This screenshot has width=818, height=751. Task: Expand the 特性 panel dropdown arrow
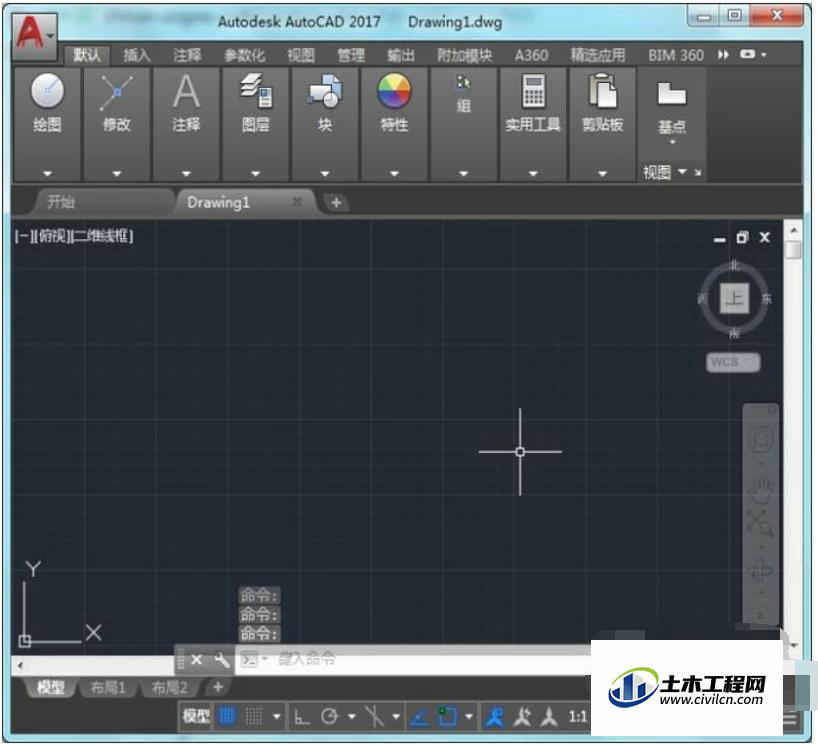tap(394, 173)
